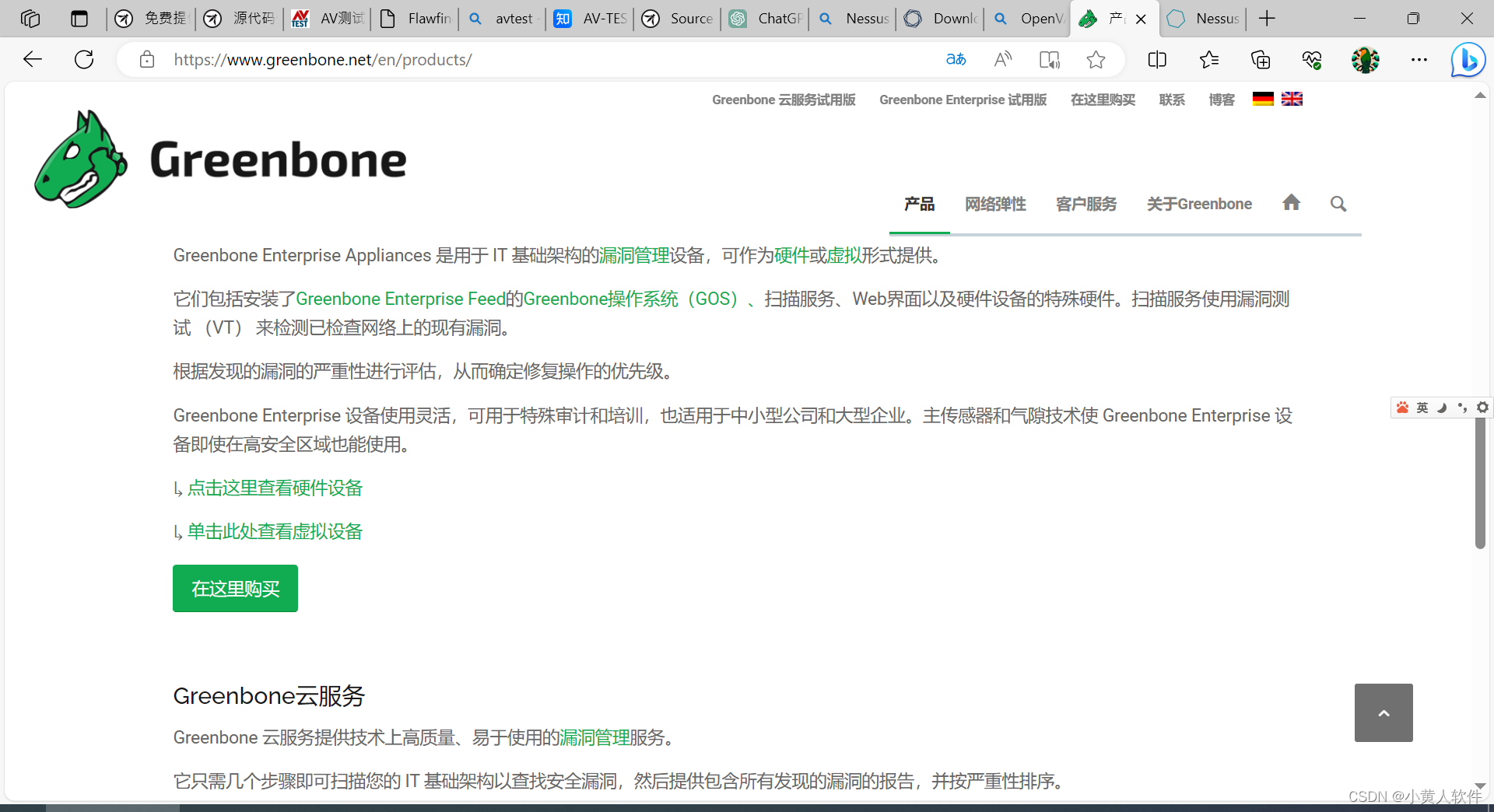The width and height of the screenshot is (1494, 812).
Task: Open browser essentials heart icon
Action: tap(1312, 59)
